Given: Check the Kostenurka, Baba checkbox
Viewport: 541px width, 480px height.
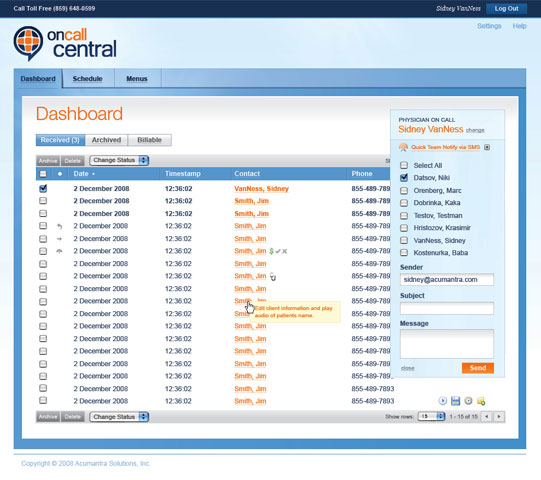Looking at the screenshot, I should tap(404, 253).
